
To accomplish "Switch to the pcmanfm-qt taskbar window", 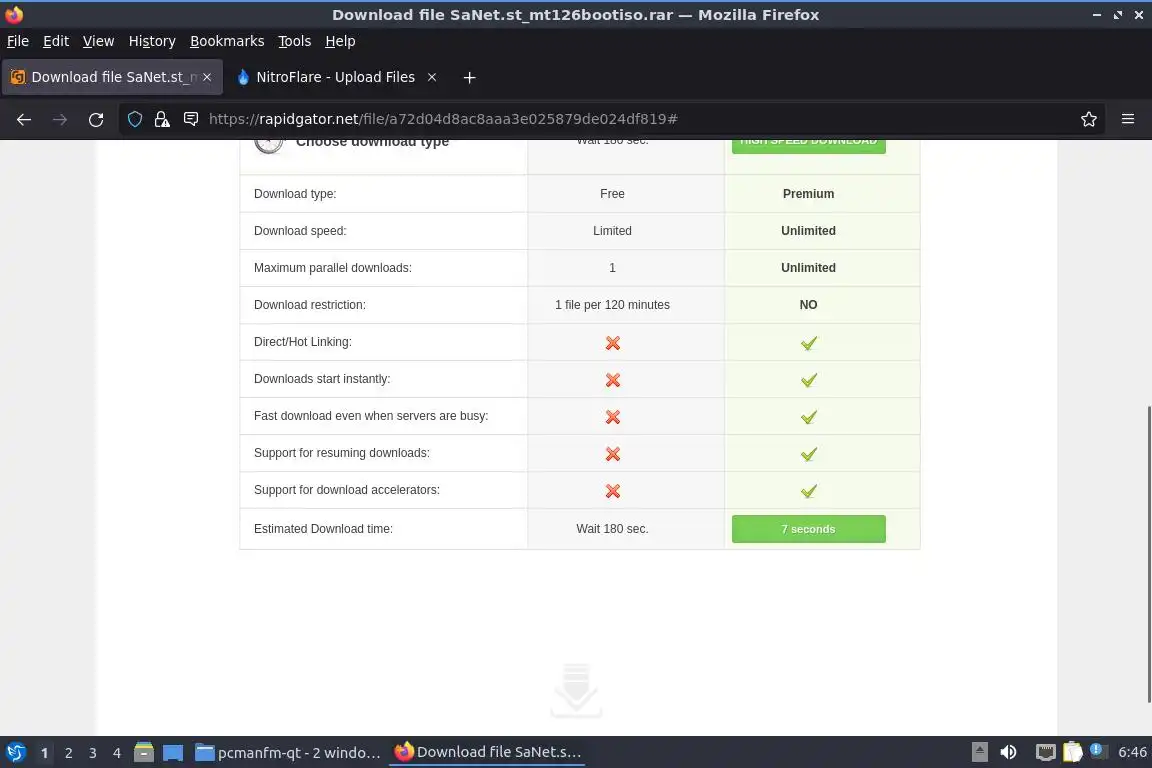I will tap(288, 752).
